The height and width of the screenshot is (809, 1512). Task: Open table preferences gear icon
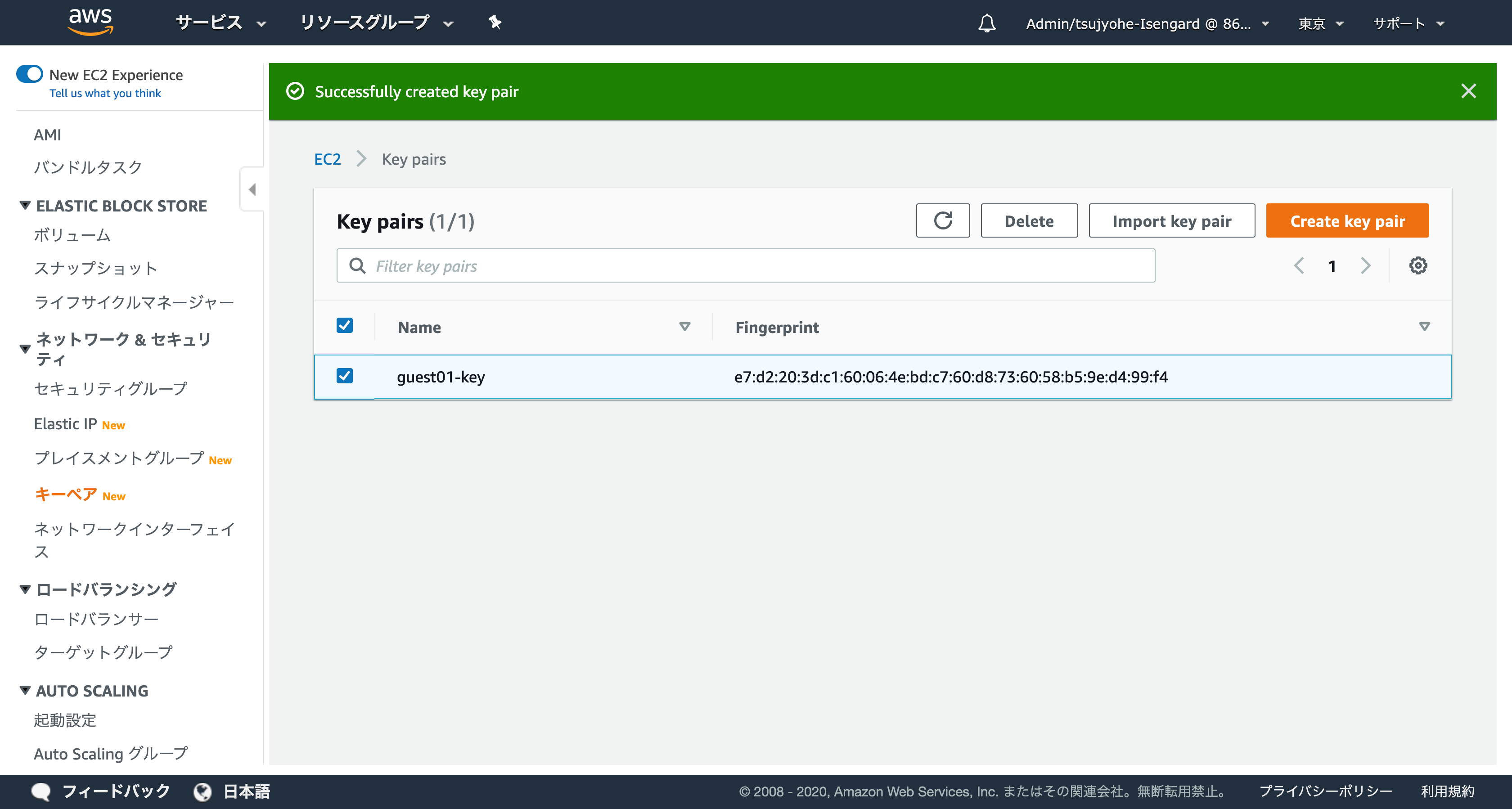(1417, 266)
